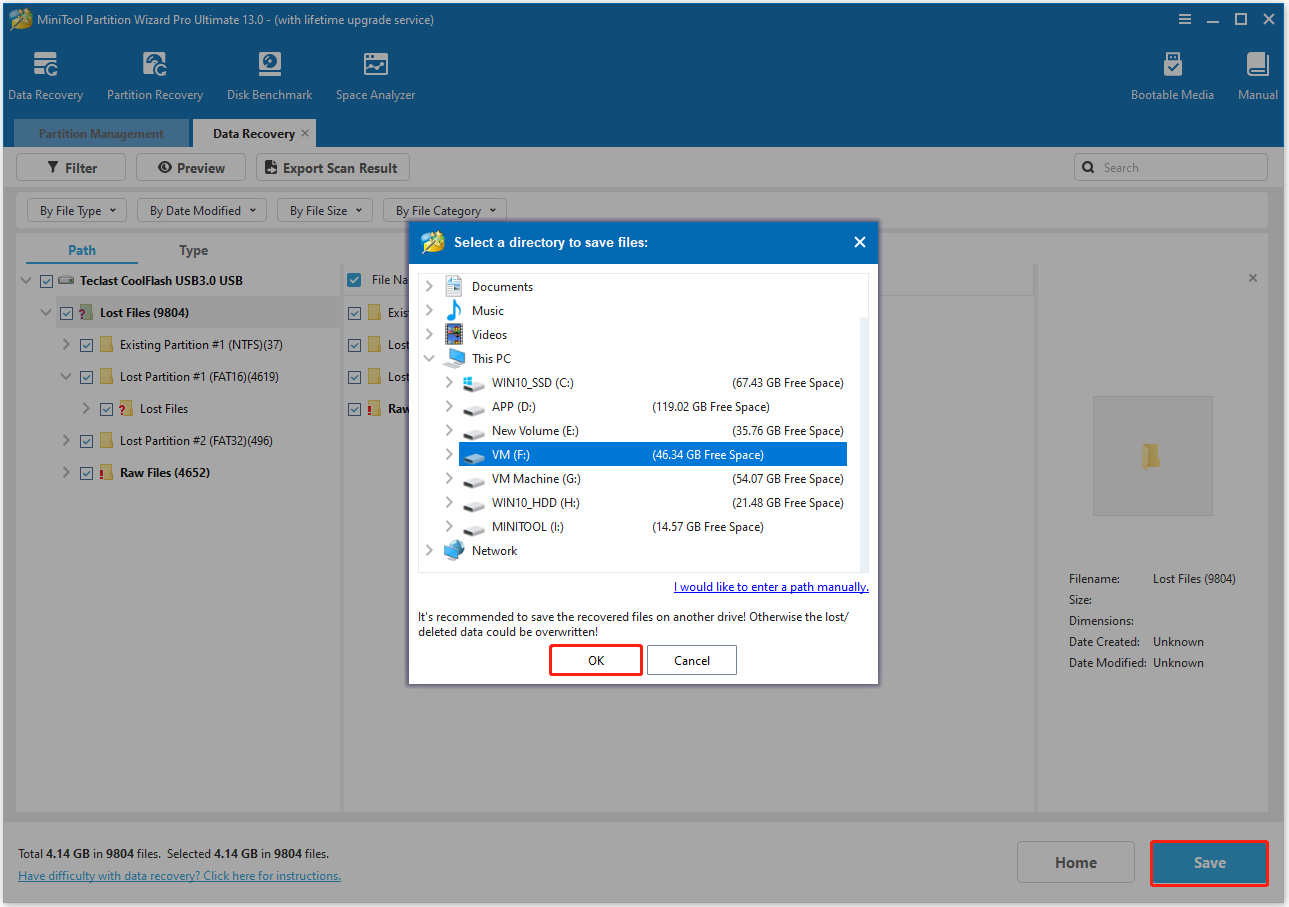Expand the VM (F:) drive node
Viewport: 1289px width, 907px height.
[448, 454]
